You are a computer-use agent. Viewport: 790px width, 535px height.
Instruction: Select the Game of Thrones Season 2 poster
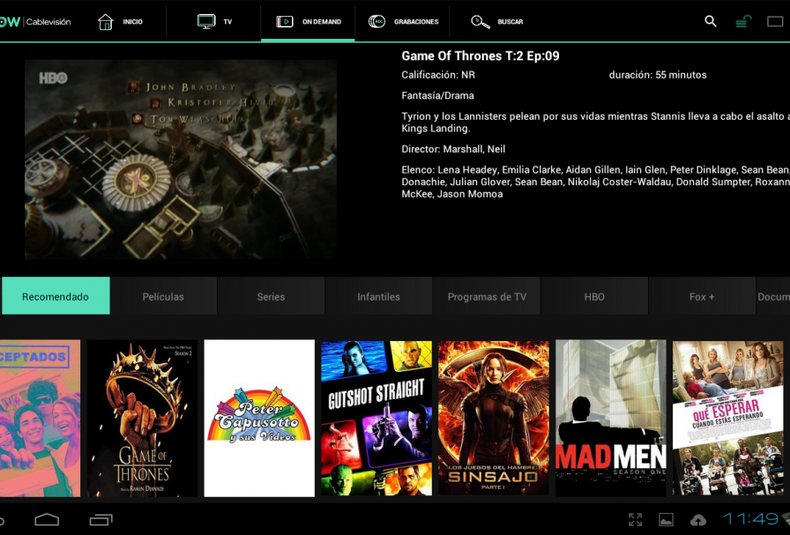click(x=142, y=418)
